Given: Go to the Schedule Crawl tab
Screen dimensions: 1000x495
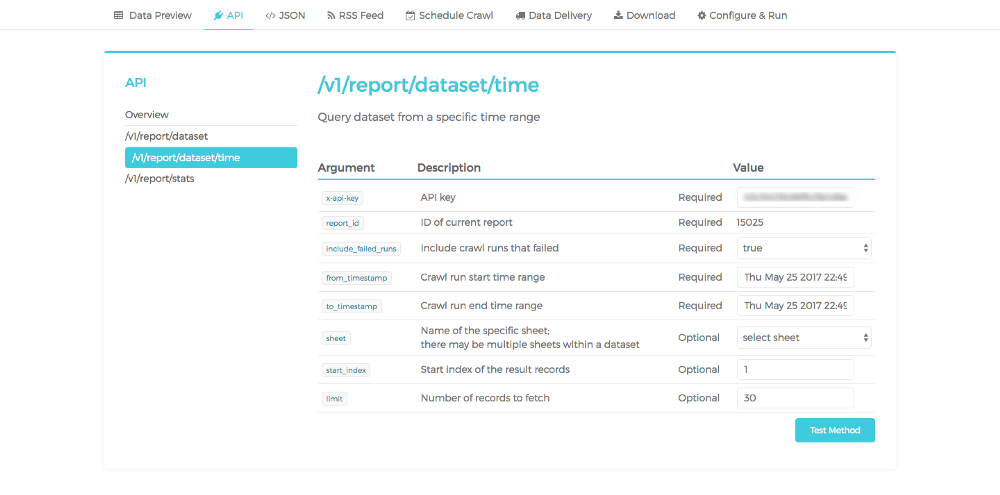Looking at the screenshot, I should click(x=450, y=15).
